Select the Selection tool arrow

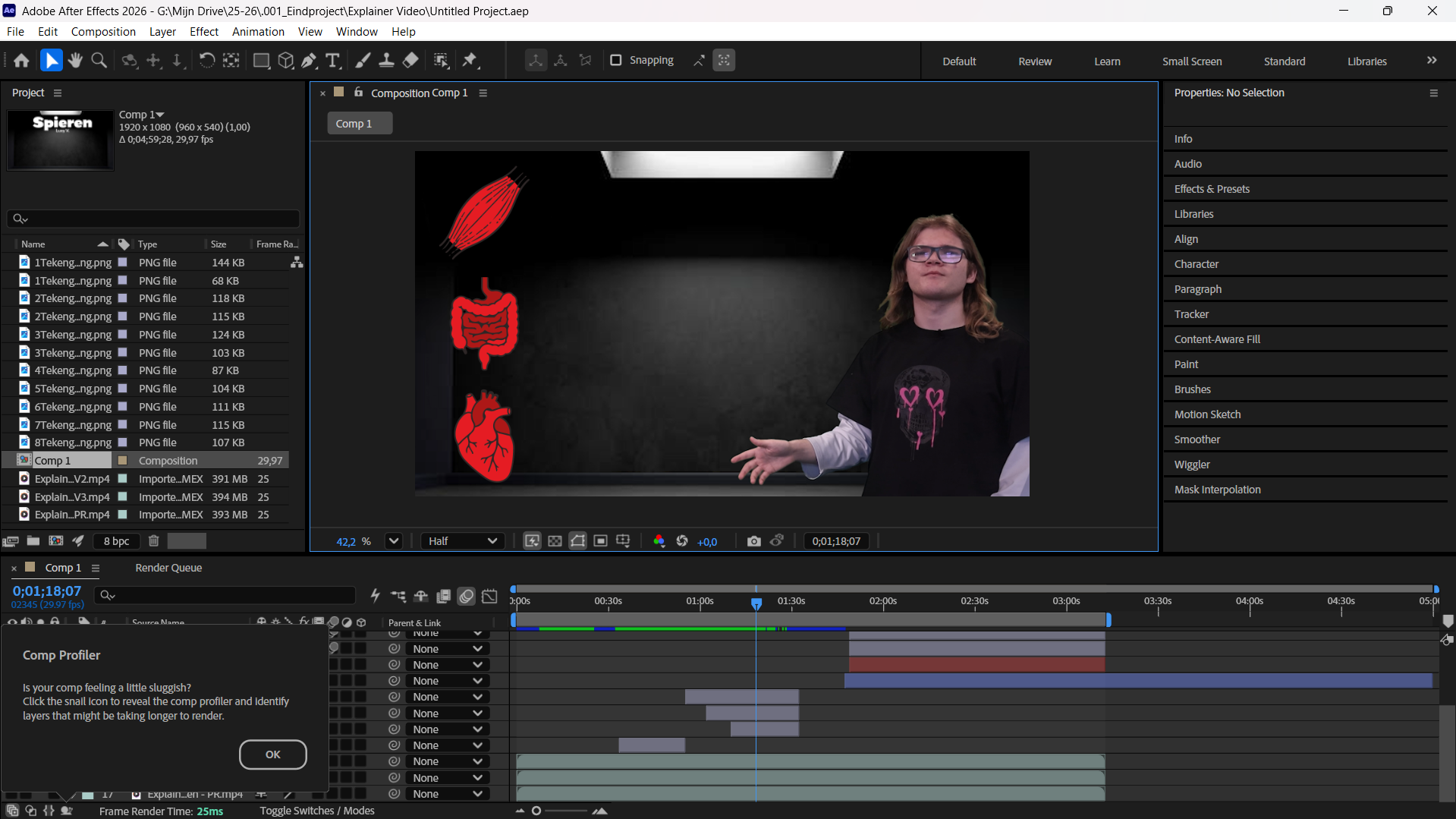coord(51,61)
